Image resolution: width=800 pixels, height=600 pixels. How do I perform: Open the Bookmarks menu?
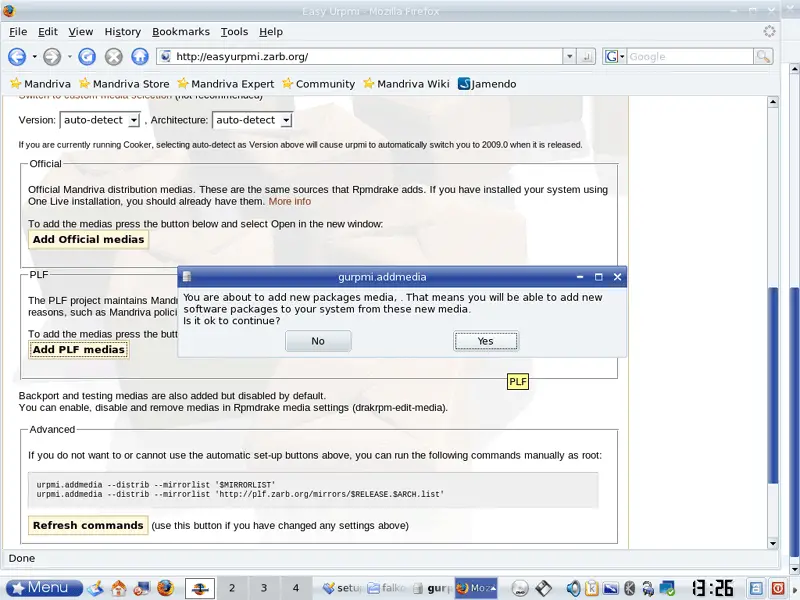tap(181, 32)
